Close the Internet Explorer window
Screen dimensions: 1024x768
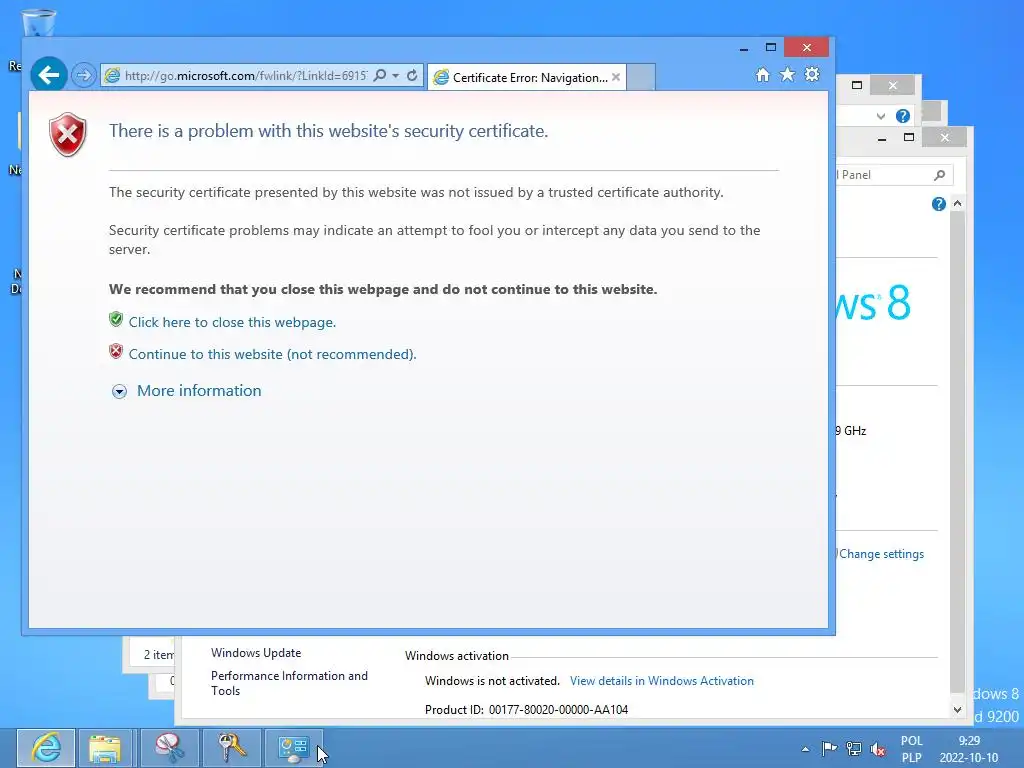[x=807, y=48]
